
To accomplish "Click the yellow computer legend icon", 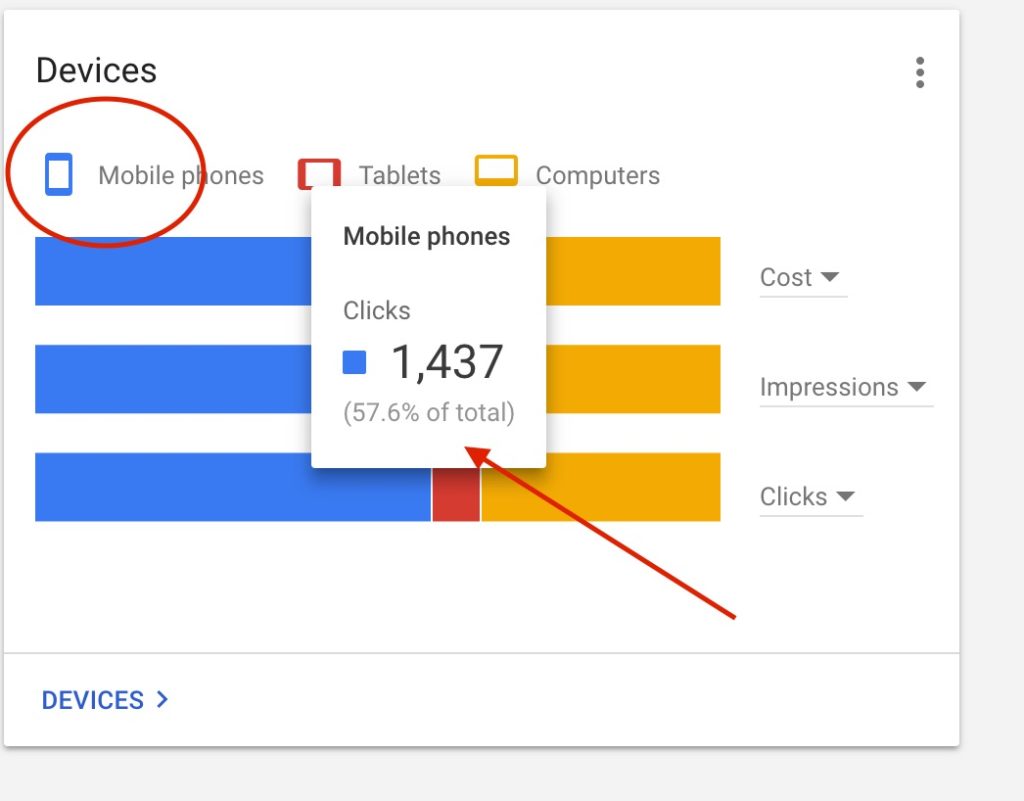I will pos(496,170).
